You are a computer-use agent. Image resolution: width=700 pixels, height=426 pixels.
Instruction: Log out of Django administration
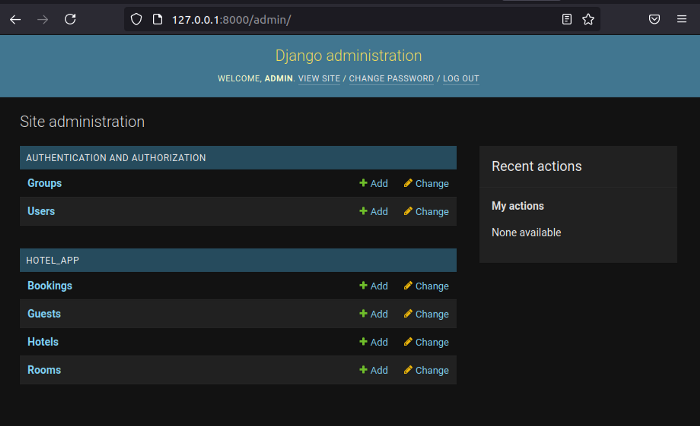461,78
